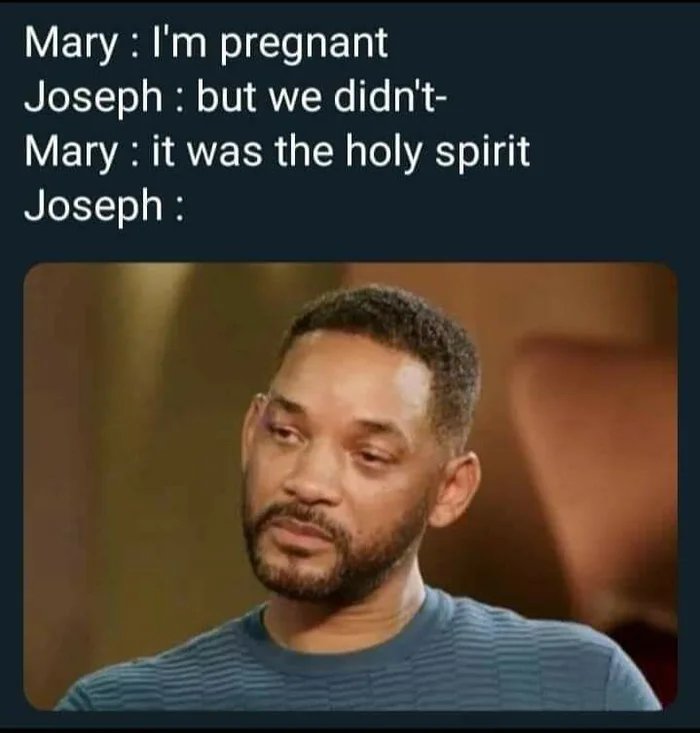Image resolution: width=700 pixels, height=733 pixels.
Task: Open the embedded photo of the man
Action: coord(350,487)
